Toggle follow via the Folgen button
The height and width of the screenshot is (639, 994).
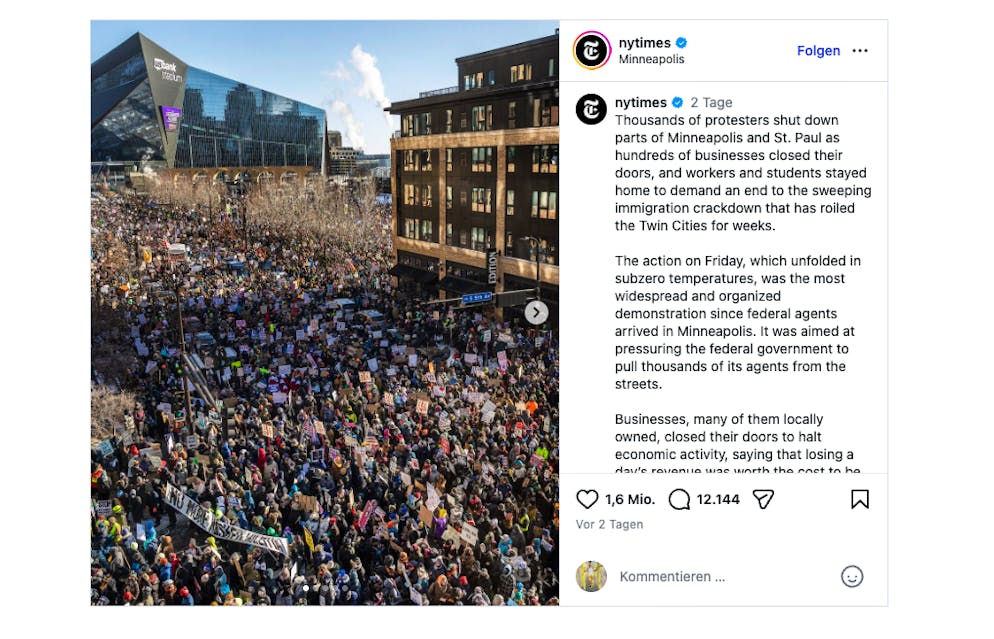(x=818, y=50)
